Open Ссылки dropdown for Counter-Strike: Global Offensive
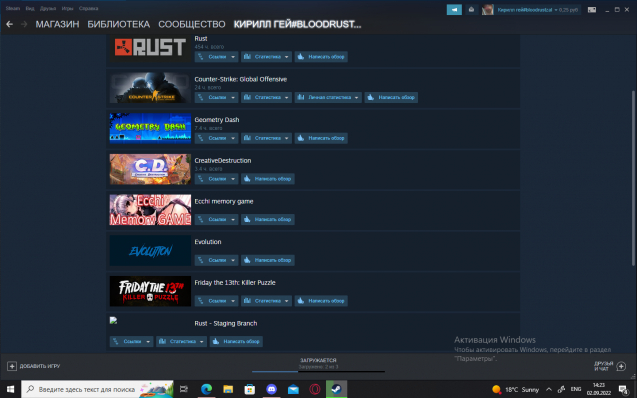Viewport: 637px width, 398px height. coord(216,97)
